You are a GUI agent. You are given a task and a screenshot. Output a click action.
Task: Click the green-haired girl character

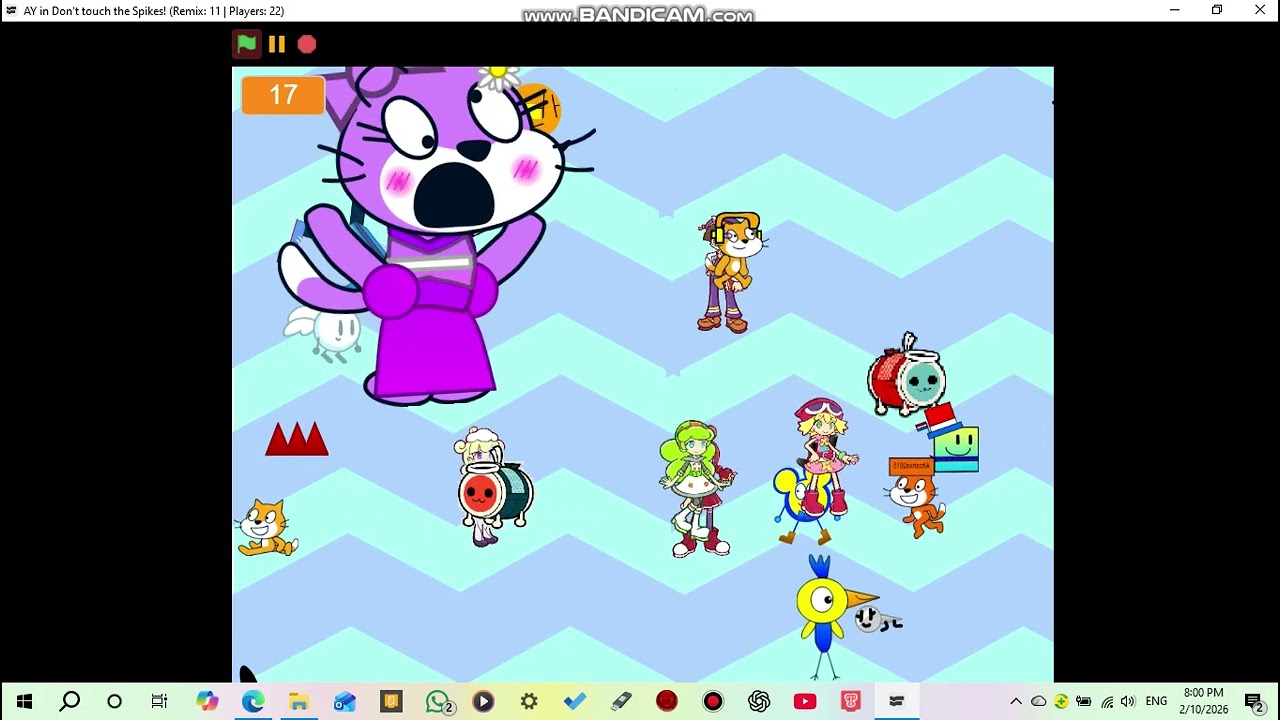[697, 489]
